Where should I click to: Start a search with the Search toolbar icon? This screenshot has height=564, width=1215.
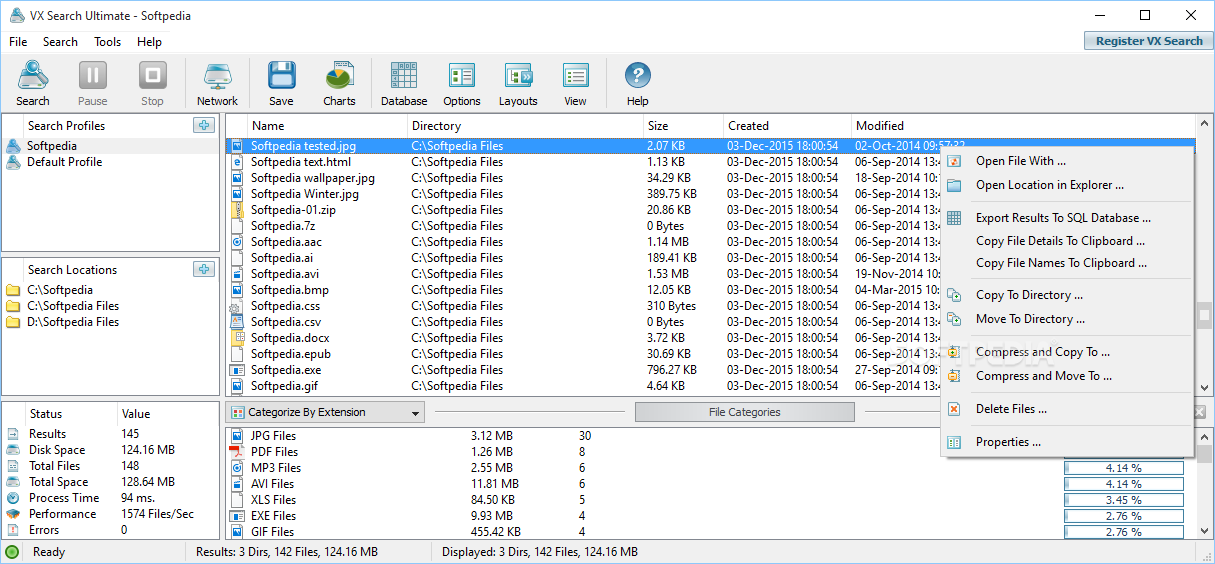[32, 76]
